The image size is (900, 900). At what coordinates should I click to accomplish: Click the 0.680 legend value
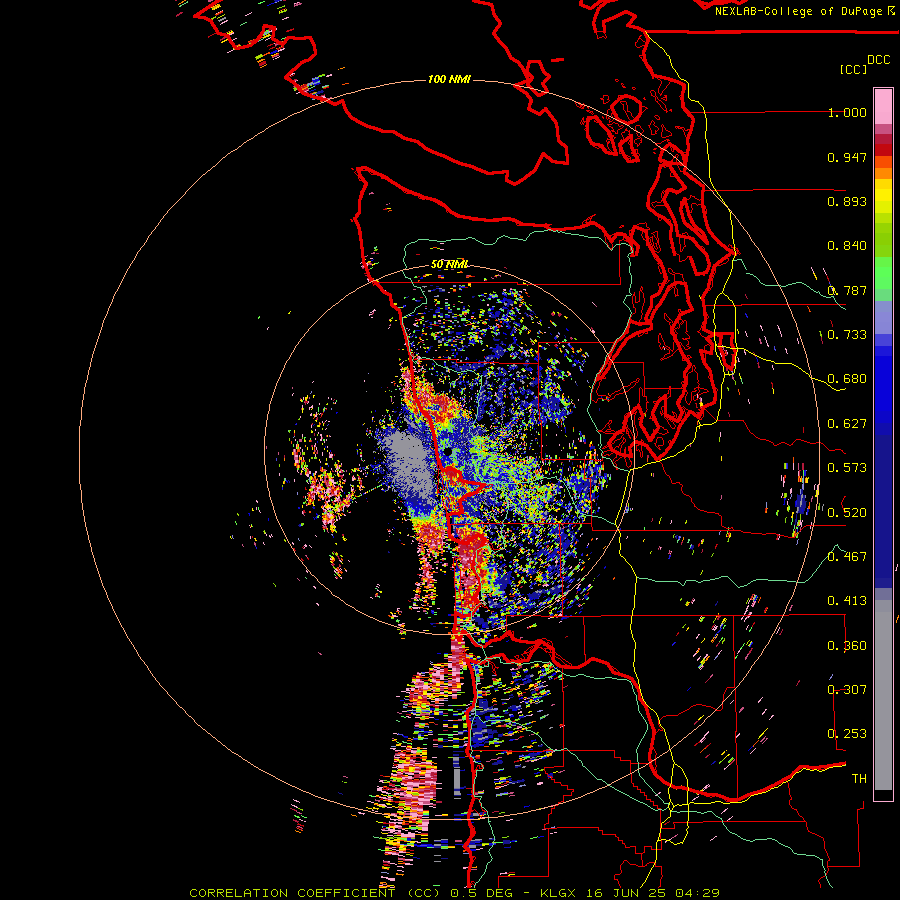click(x=847, y=379)
